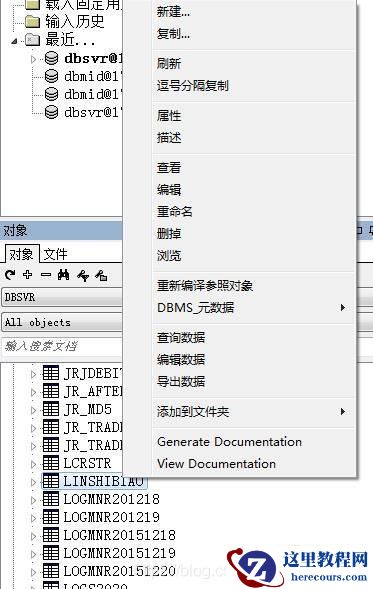373x589 pixels.
Task: Click the plus icon in object toolbar
Action: [27, 275]
